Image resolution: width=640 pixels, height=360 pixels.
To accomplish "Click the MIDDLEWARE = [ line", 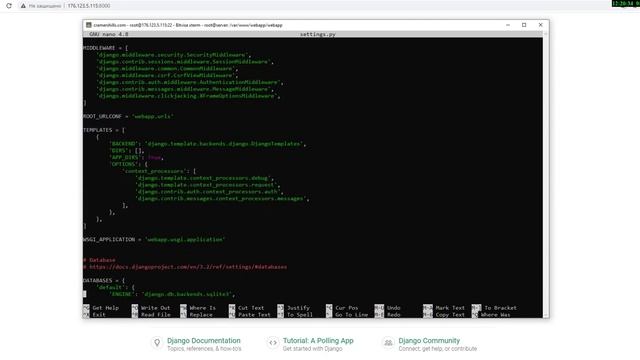I will point(106,48).
